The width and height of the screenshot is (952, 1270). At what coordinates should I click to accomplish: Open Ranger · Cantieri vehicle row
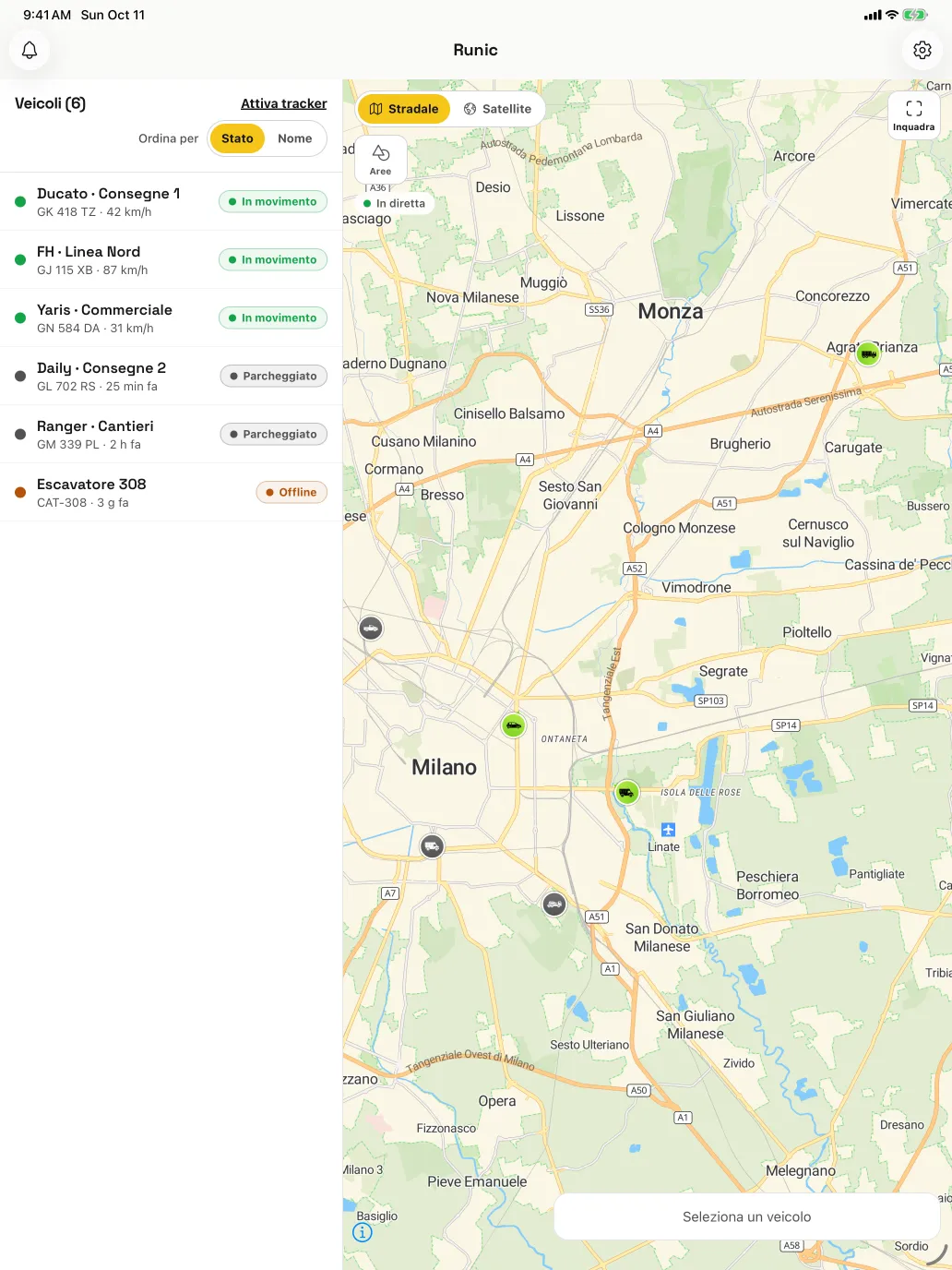(171, 435)
